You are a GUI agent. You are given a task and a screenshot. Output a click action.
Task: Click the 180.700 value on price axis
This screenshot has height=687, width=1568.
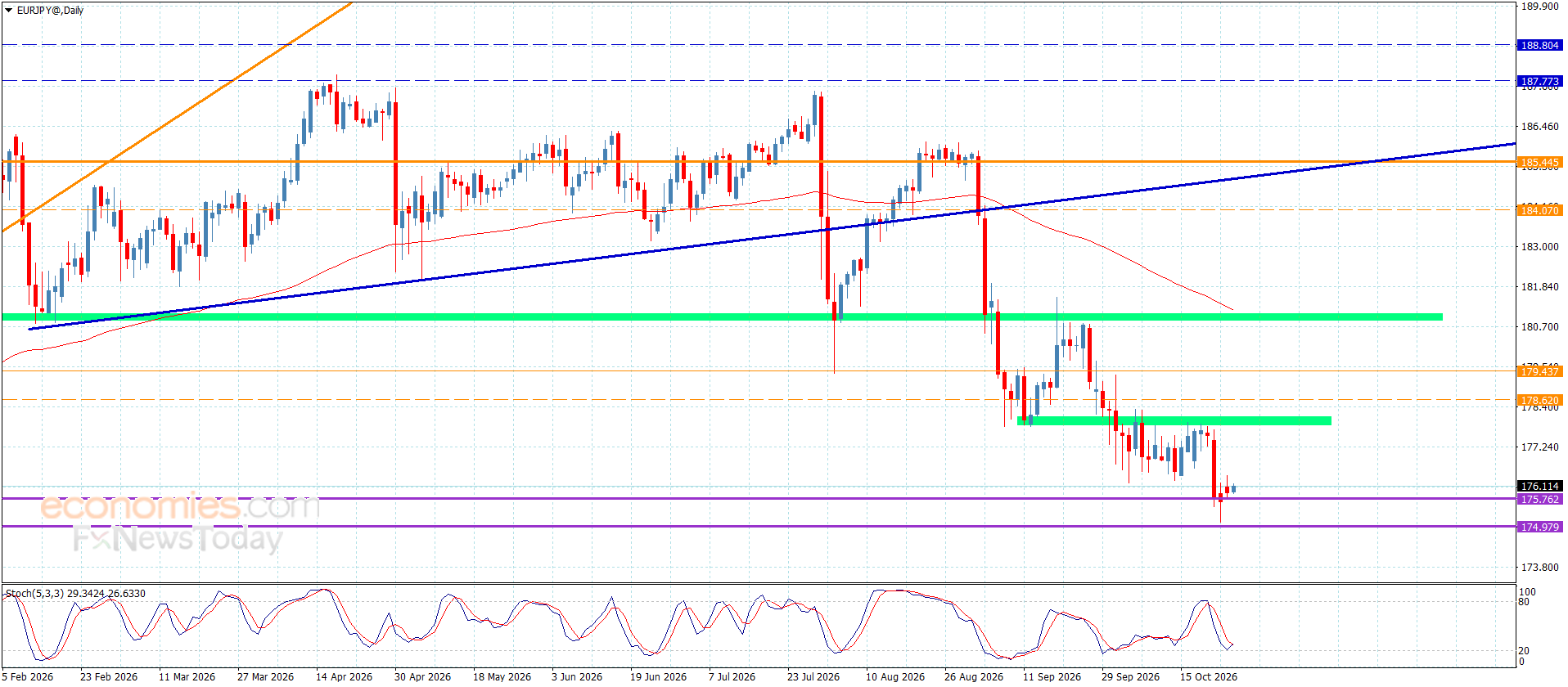point(1539,327)
